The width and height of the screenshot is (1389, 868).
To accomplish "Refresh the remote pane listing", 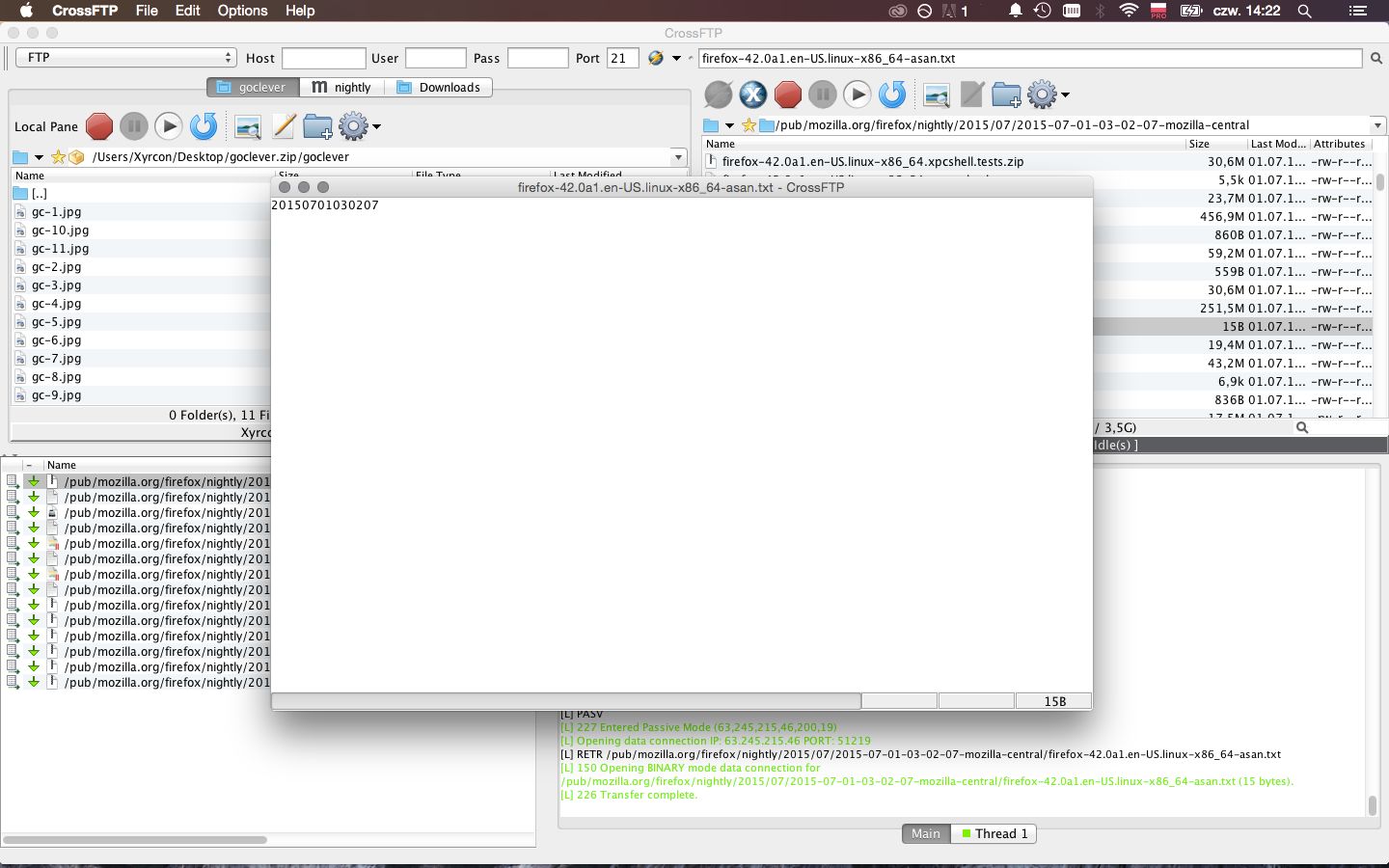I will [892, 95].
